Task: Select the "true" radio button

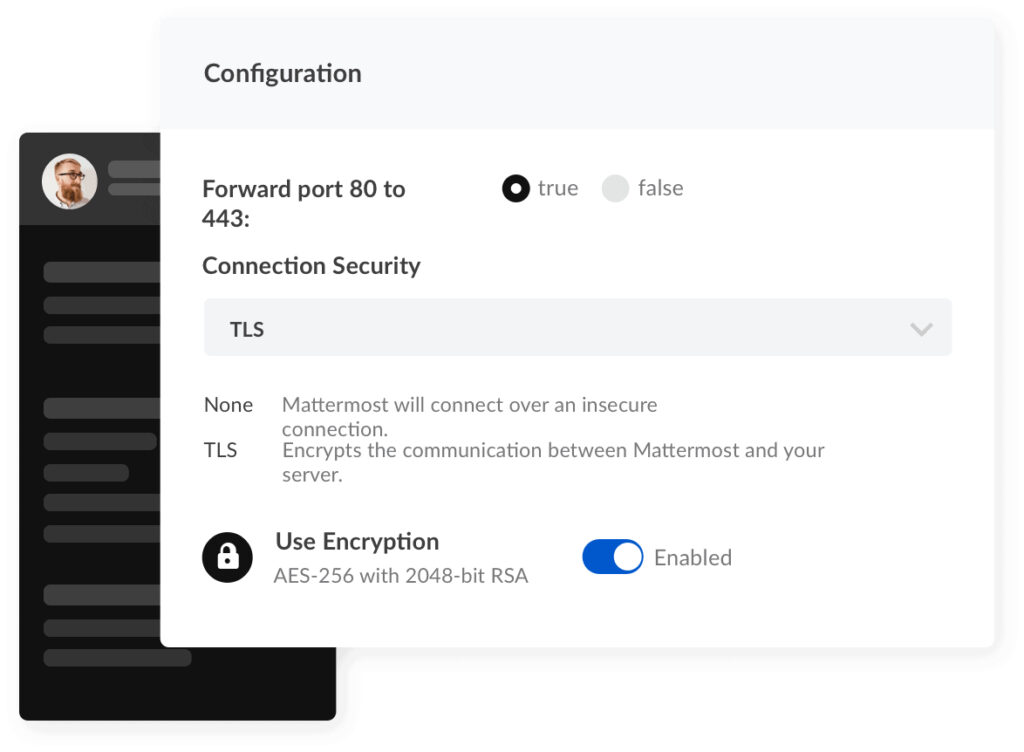Action: click(516, 189)
